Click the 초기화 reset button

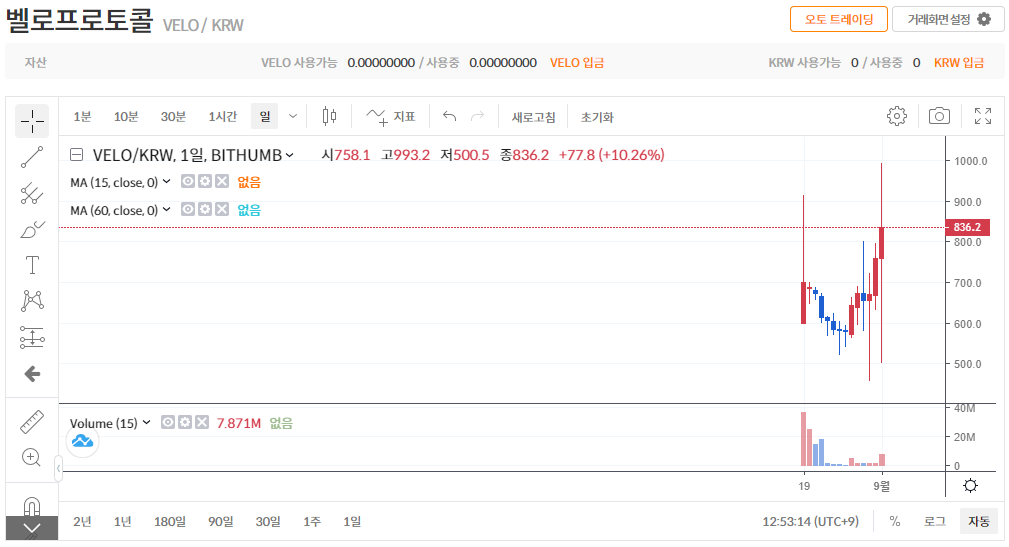tap(597, 117)
